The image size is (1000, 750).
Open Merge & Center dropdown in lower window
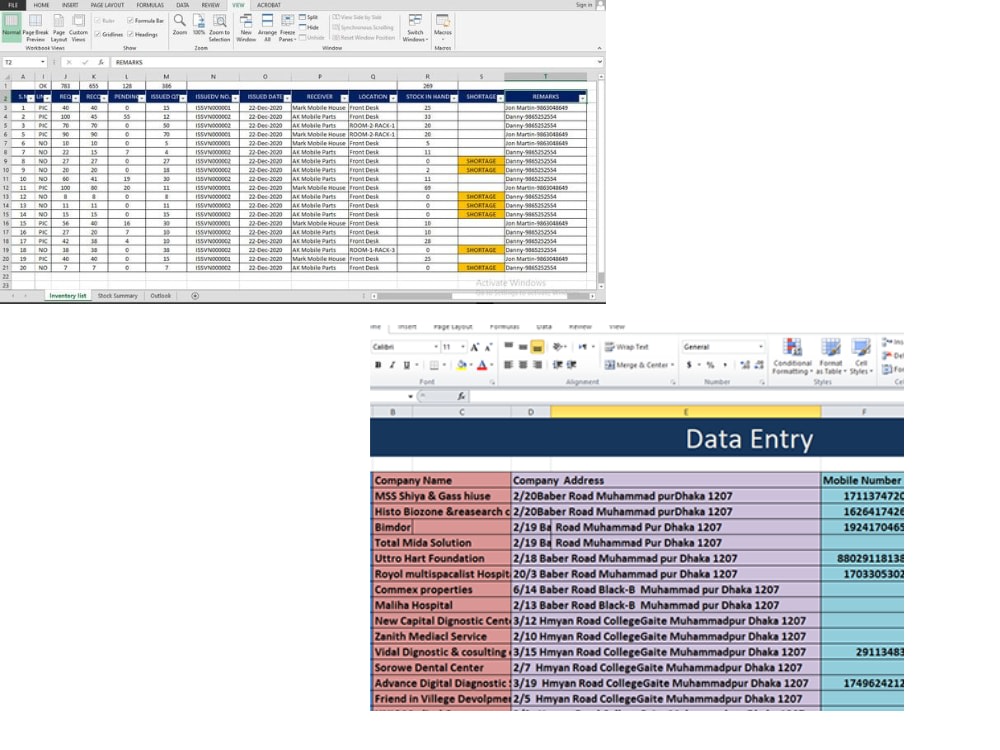pos(672,365)
